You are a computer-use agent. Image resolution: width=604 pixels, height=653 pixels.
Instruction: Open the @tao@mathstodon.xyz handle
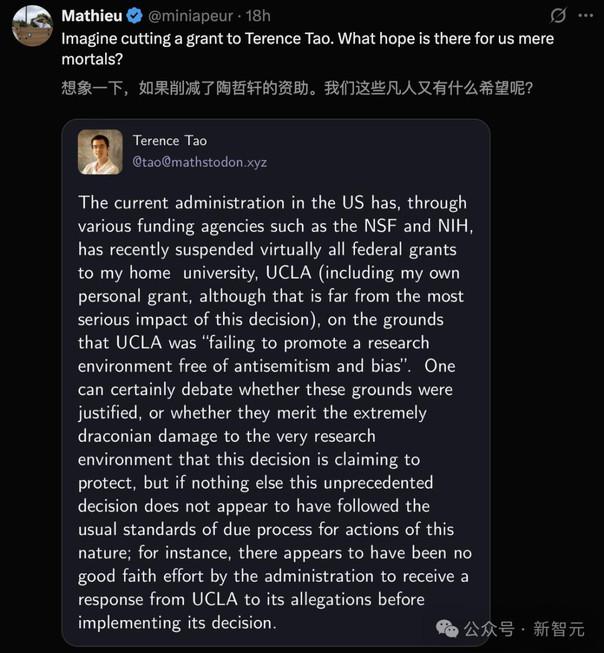pyautogui.click(x=200, y=162)
